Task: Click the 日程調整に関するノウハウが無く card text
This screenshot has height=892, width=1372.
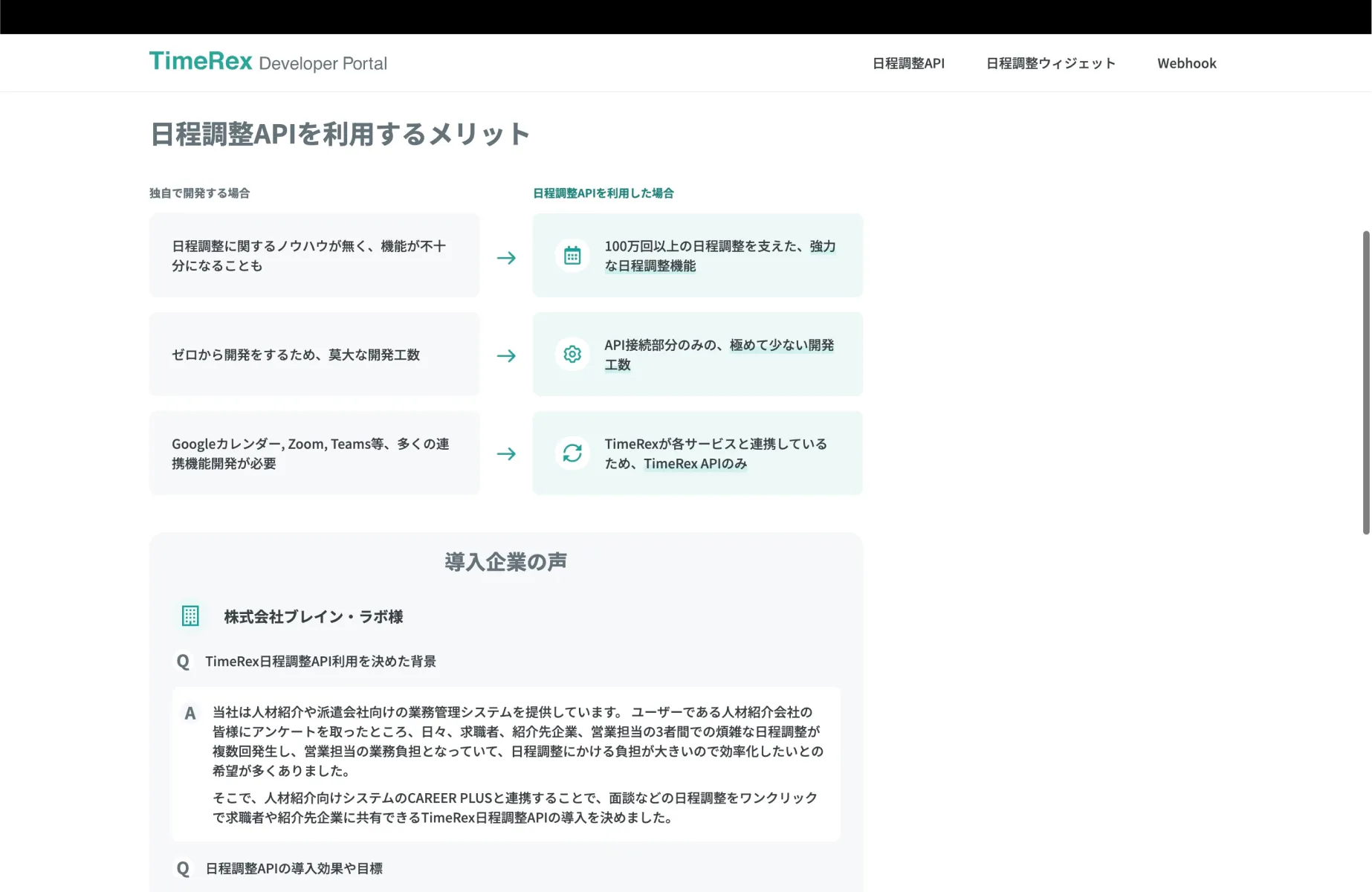Action: tap(309, 256)
